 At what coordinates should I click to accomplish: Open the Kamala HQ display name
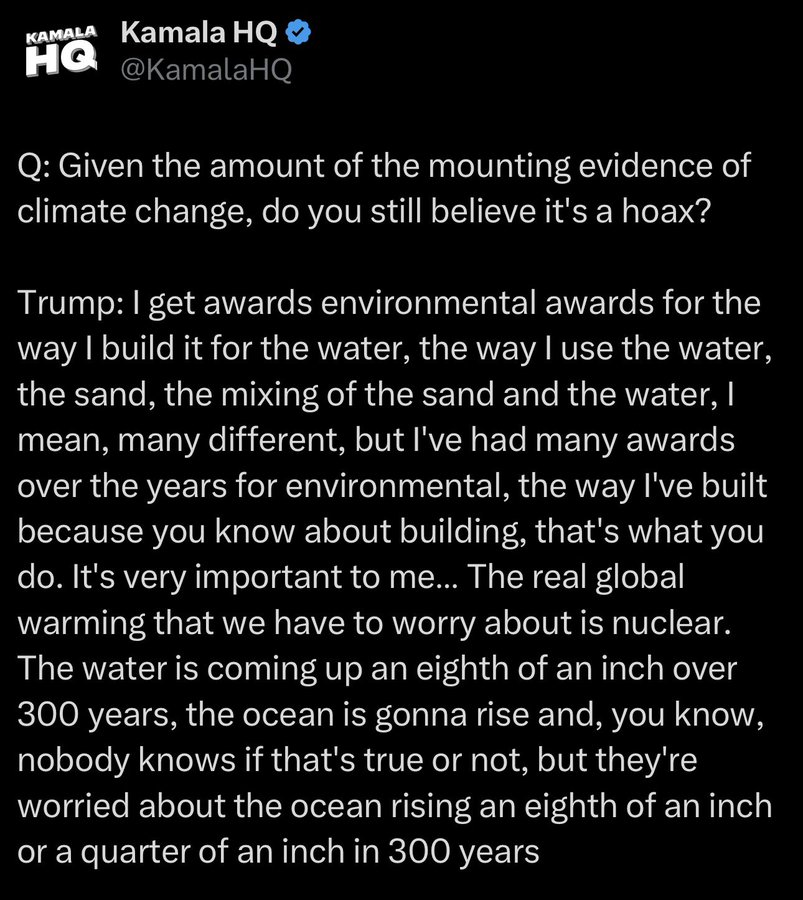[200, 33]
